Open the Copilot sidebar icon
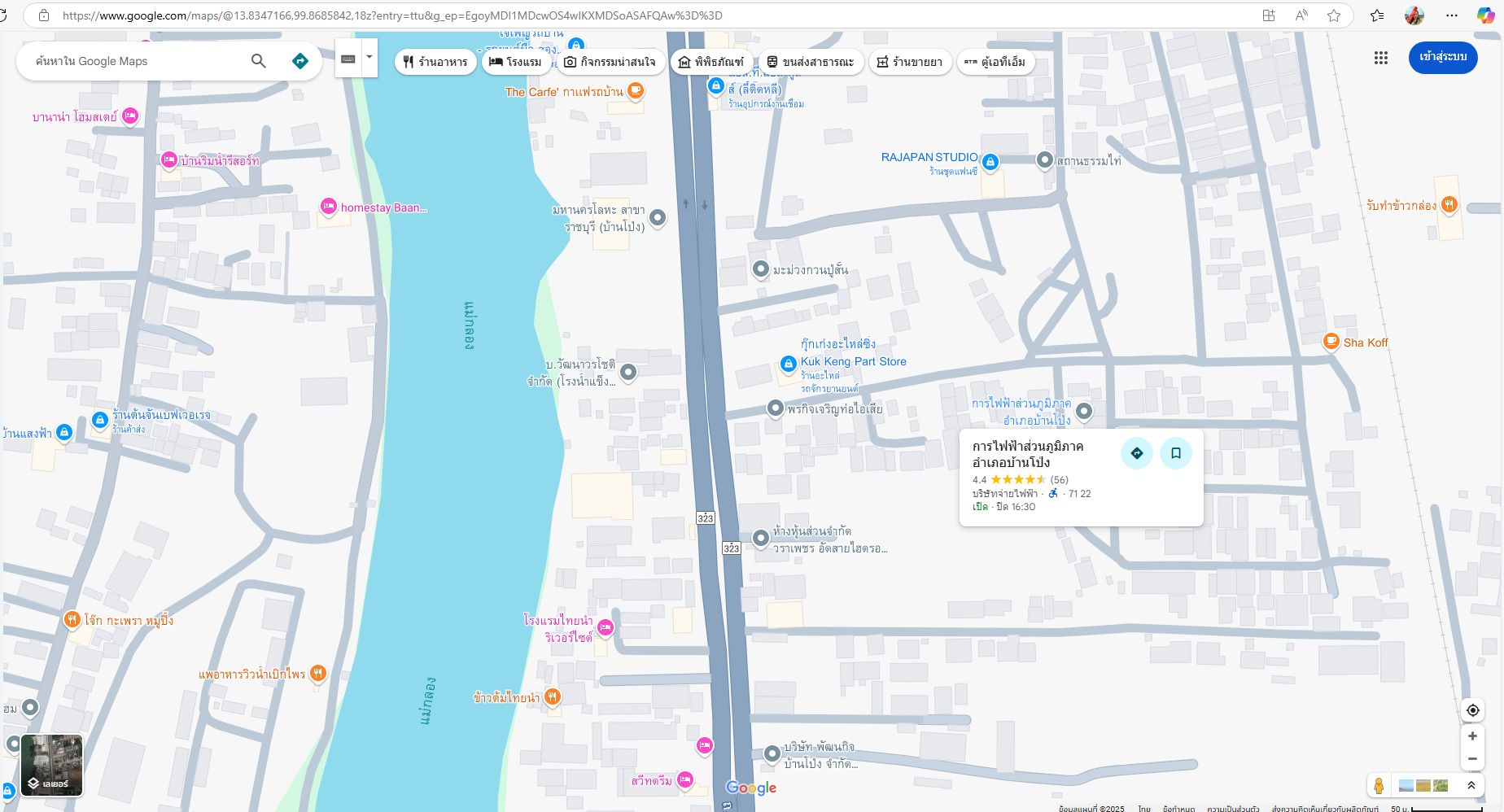1504x812 pixels. pos(1485,15)
